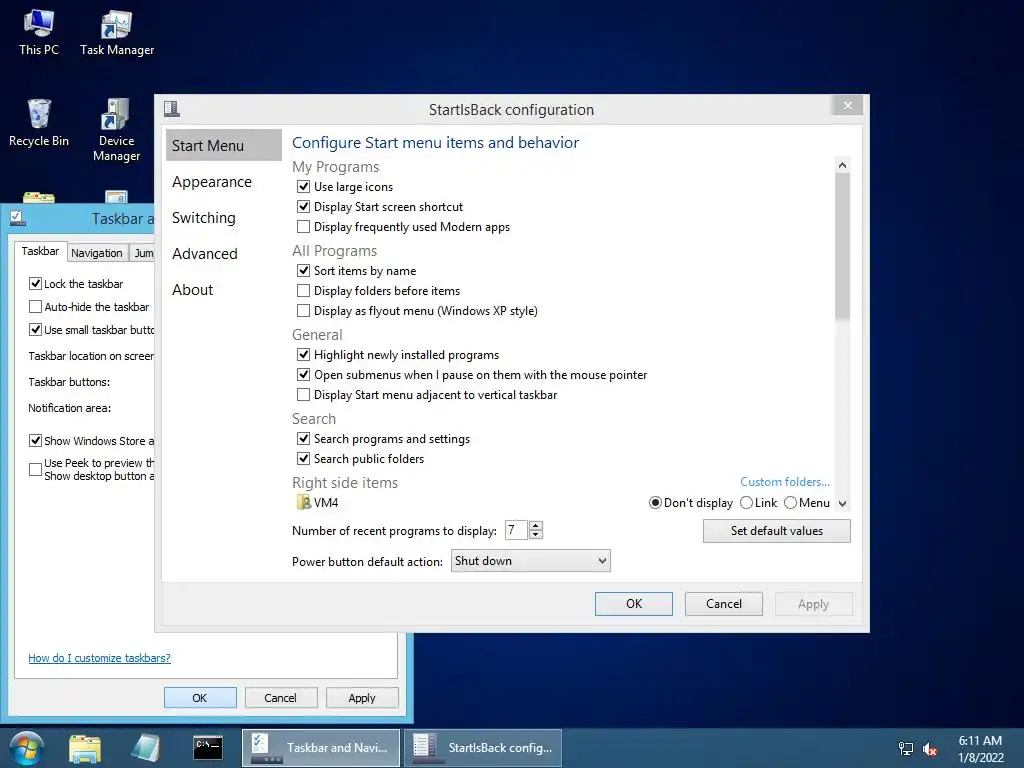Open How do I customize taskbars link

click(99, 658)
